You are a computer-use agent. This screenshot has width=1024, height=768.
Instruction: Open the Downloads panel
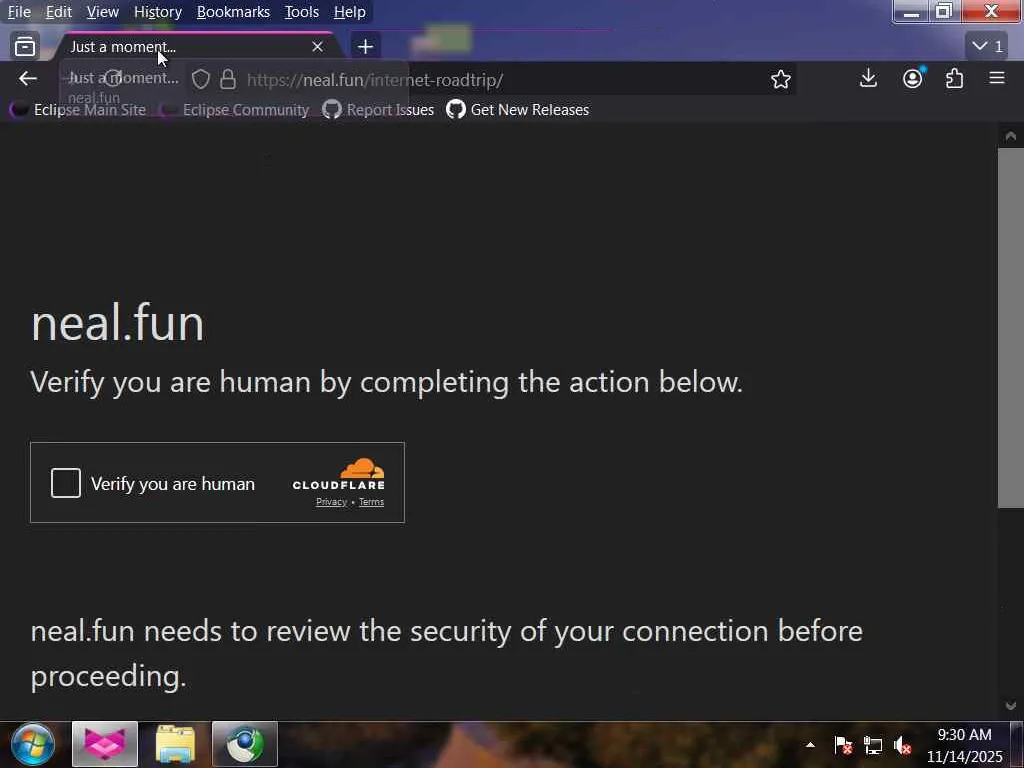[868, 79]
